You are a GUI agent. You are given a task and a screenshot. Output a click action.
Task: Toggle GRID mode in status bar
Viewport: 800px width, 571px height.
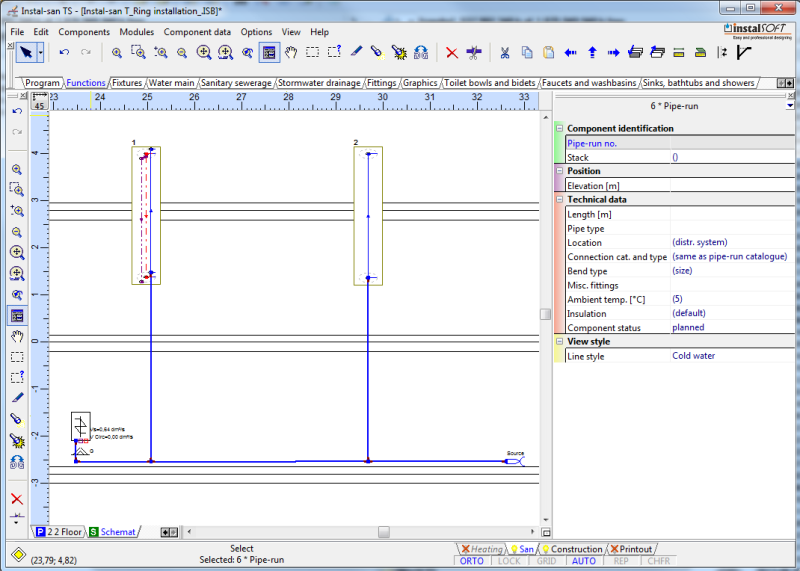click(546, 561)
